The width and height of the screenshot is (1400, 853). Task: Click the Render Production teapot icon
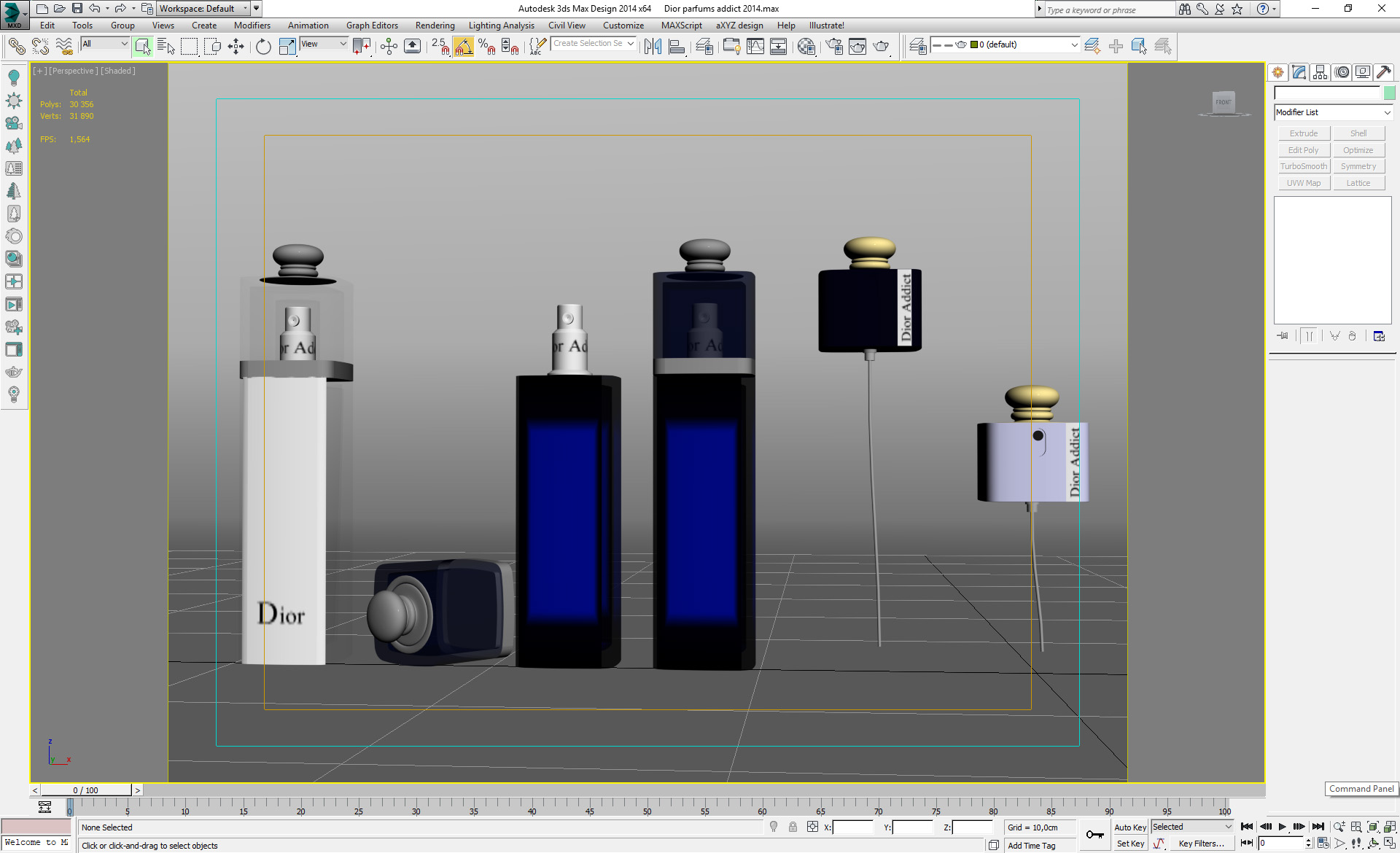click(x=882, y=47)
